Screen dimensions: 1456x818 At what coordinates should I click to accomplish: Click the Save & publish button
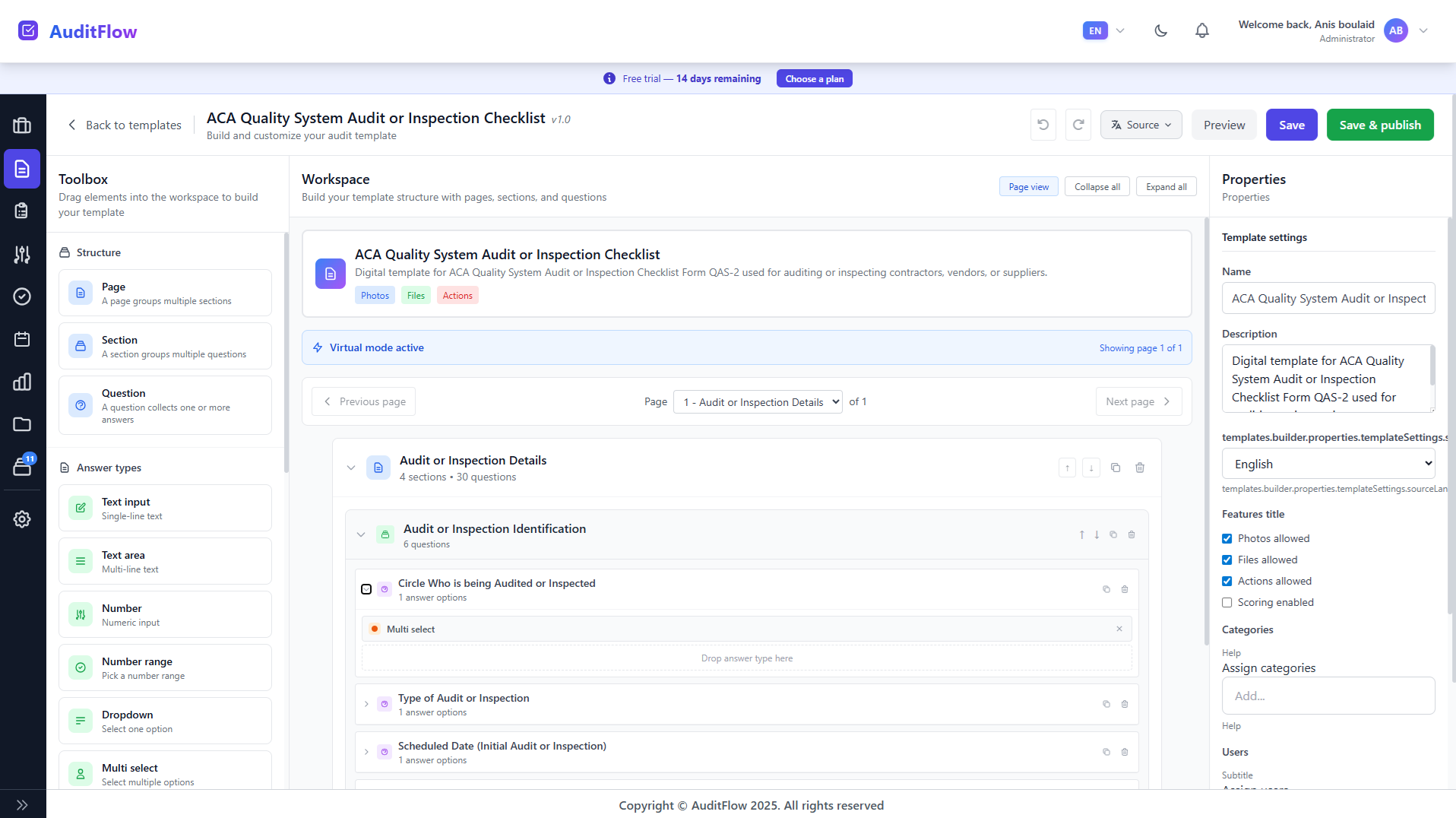coord(1379,125)
